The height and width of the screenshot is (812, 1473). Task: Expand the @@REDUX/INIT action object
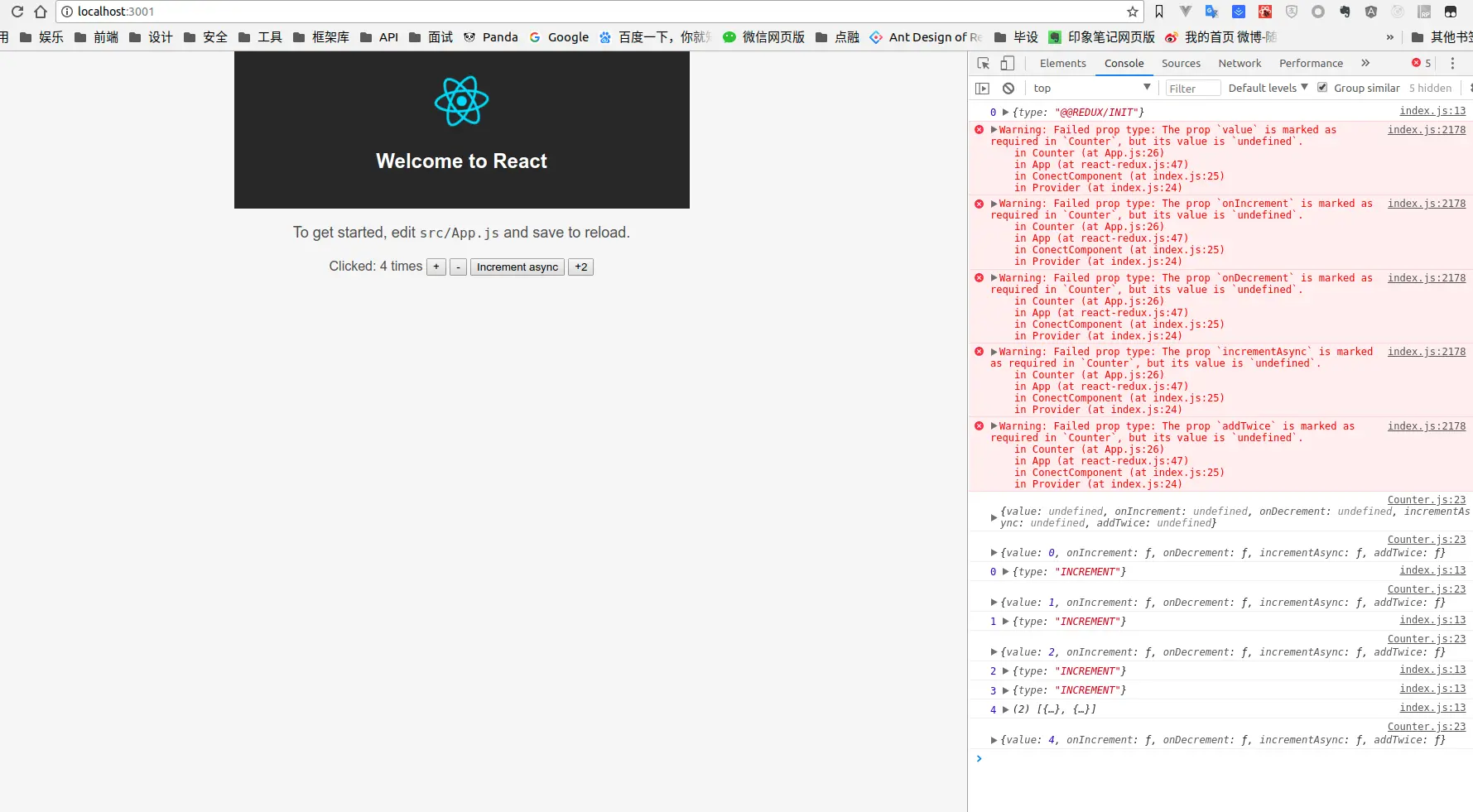coord(1005,112)
